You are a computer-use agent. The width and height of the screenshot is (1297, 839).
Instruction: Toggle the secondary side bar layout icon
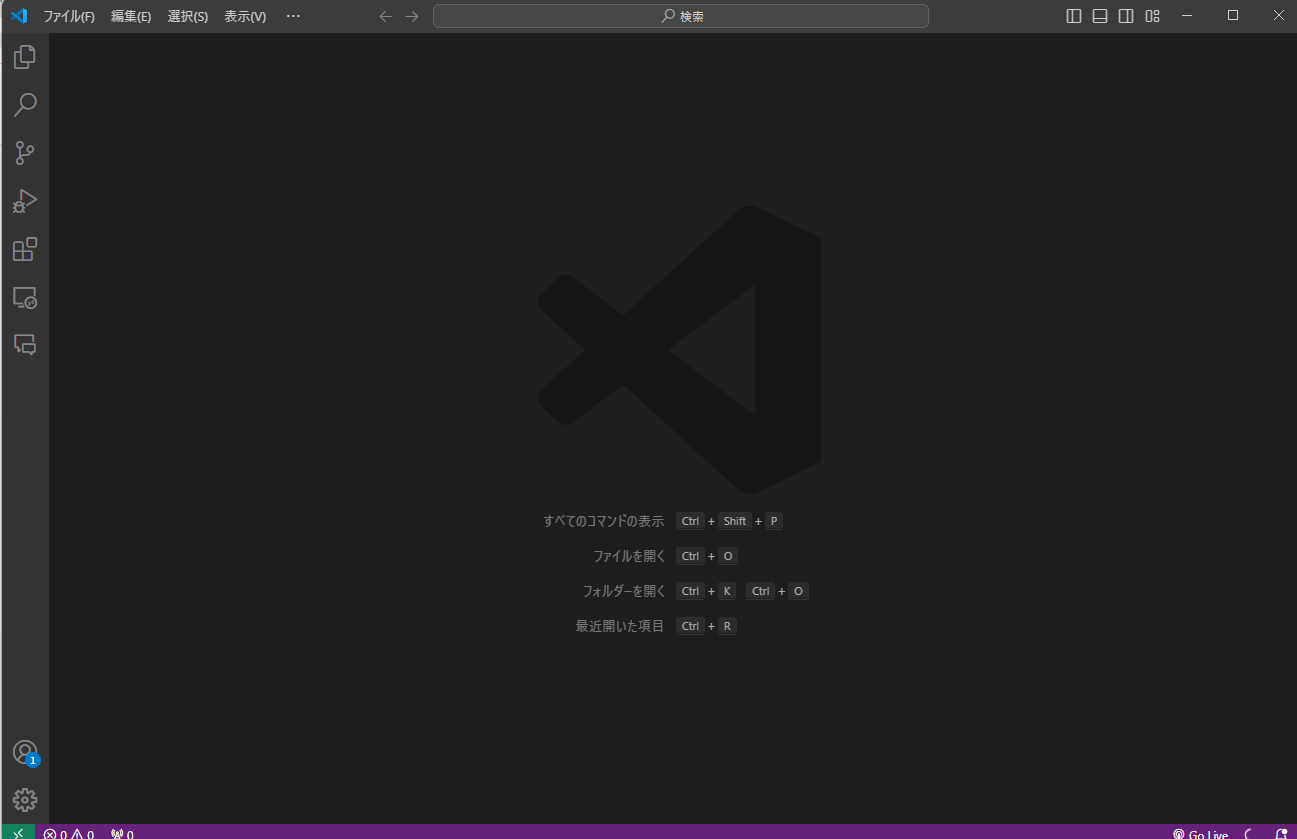click(1126, 16)
